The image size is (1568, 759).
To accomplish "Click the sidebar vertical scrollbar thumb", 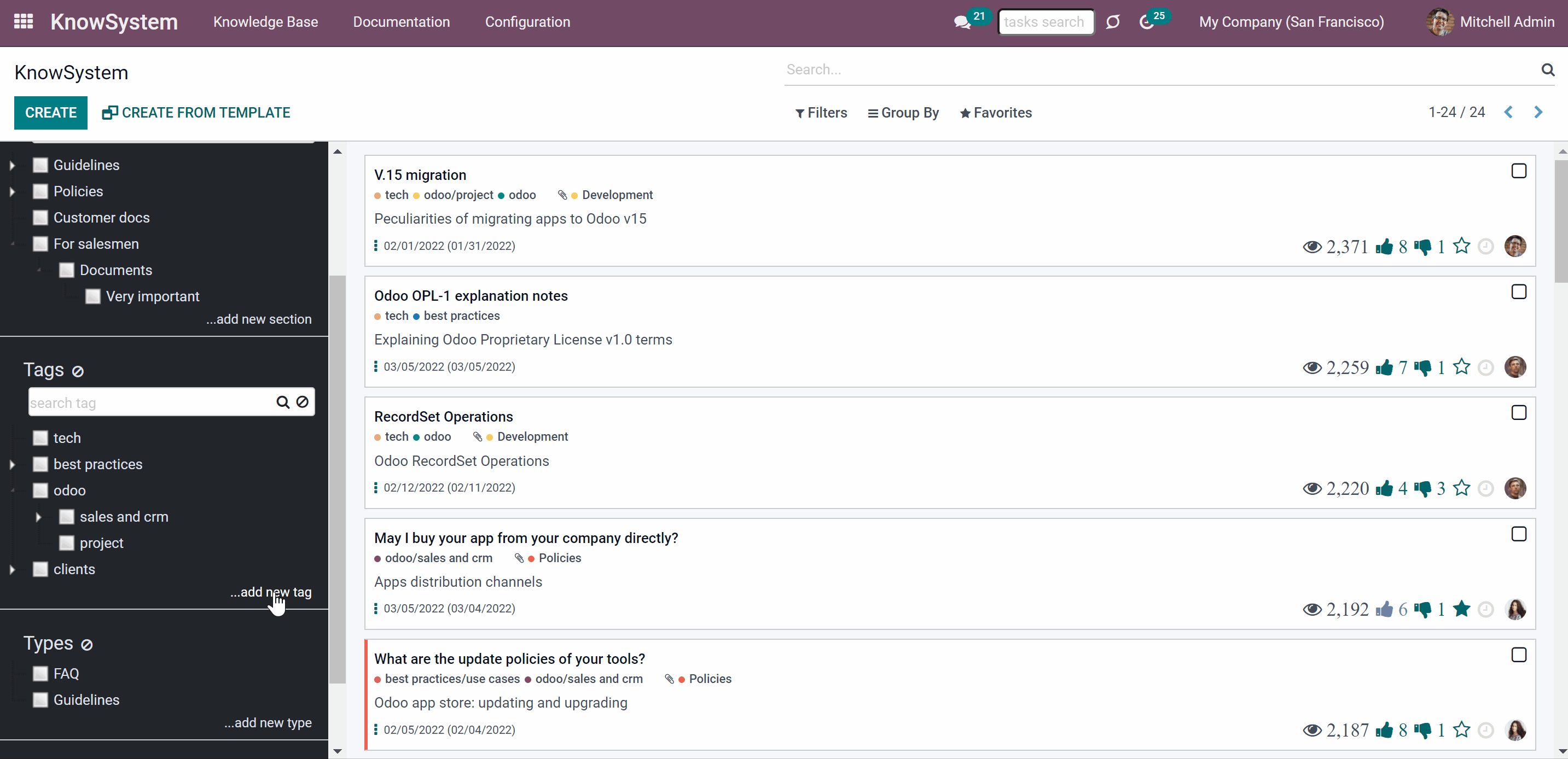I will point(337,479).
